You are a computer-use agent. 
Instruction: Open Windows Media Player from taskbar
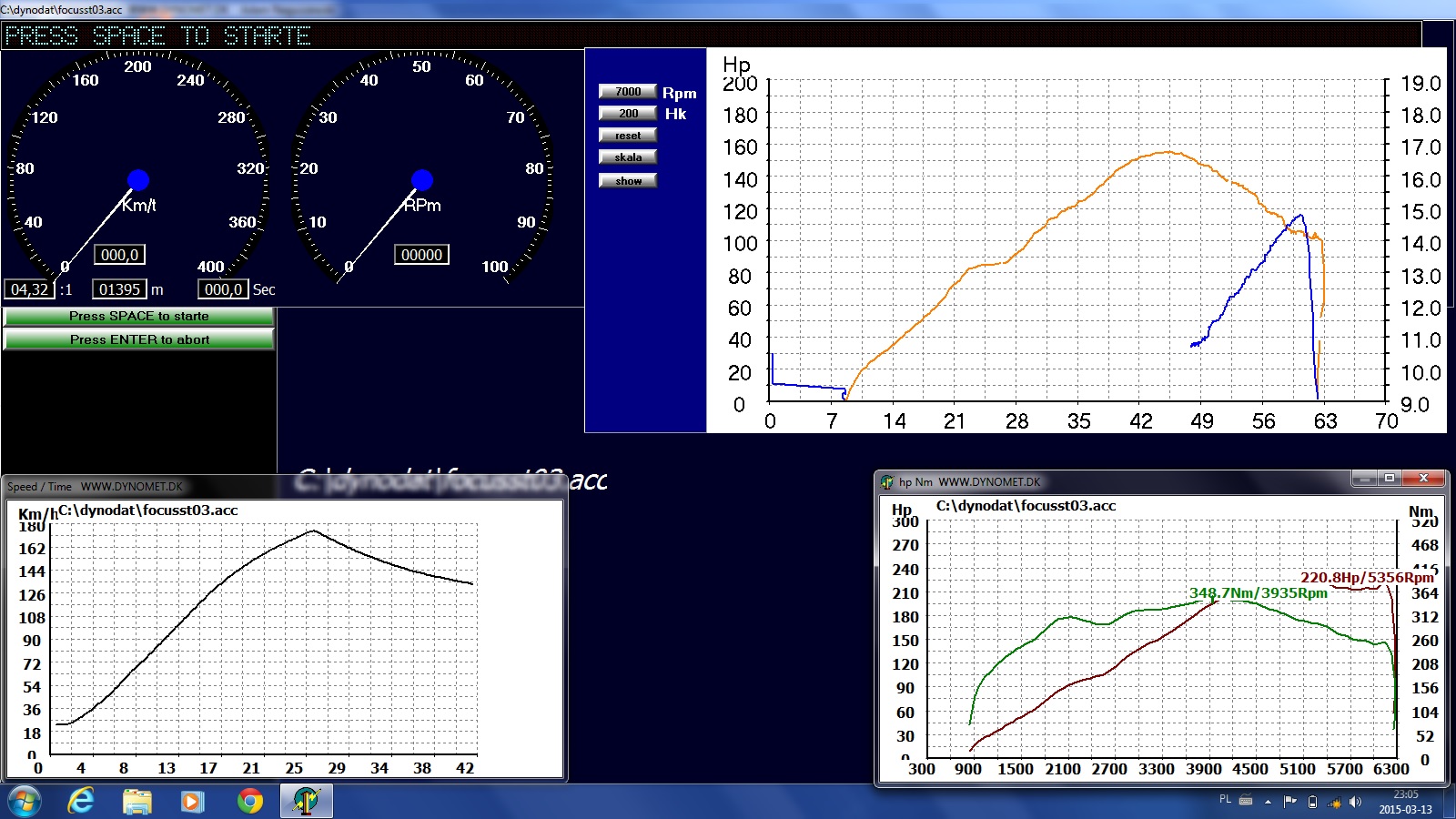point(192,802)
